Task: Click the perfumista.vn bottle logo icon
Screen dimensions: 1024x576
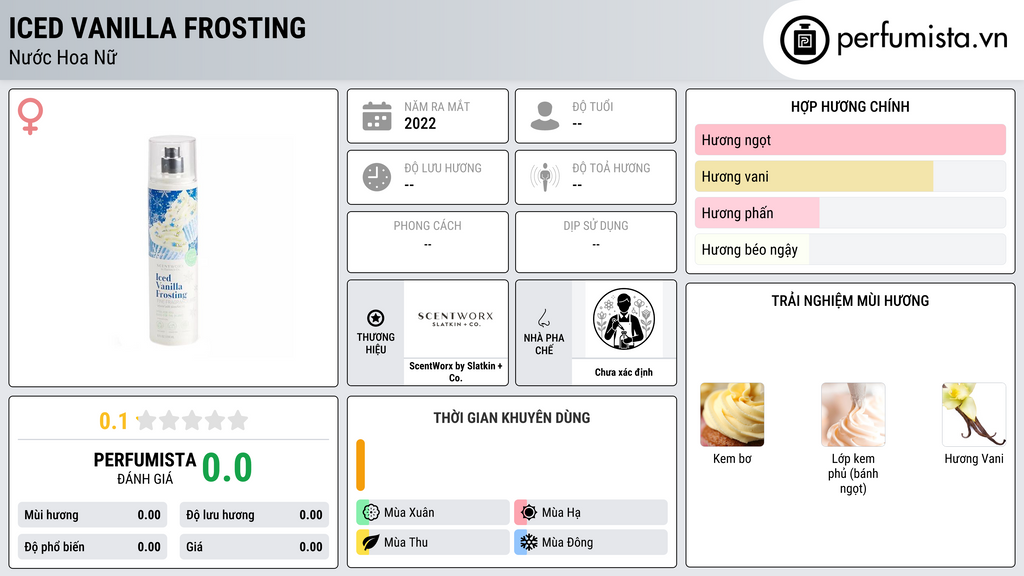Action: click(x=804, y=40)
